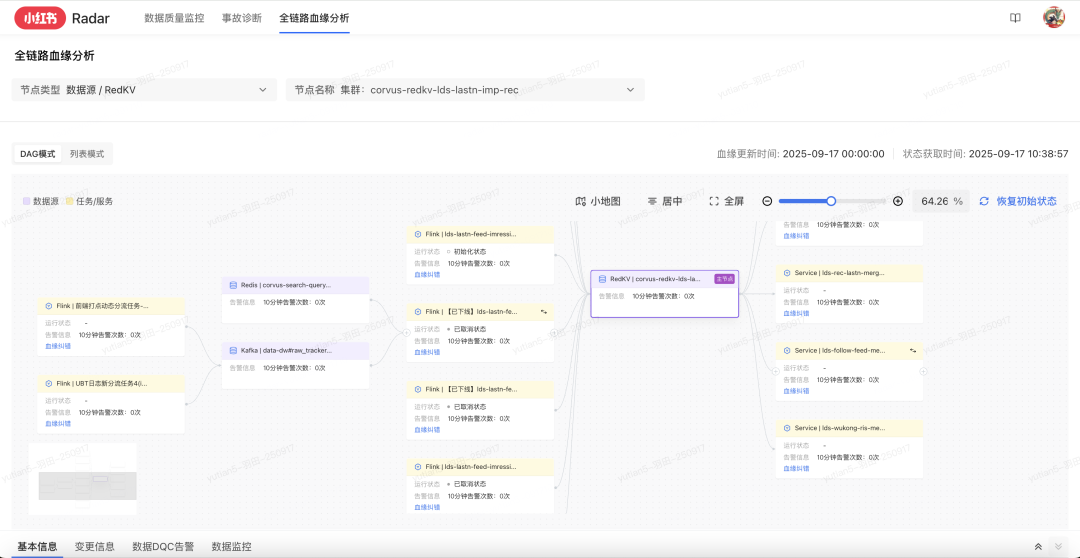Click the Service icon on lds-follow-feed-me card
Image resolution: width=1080 pixels, height=558 pixels.
point(787,350)
